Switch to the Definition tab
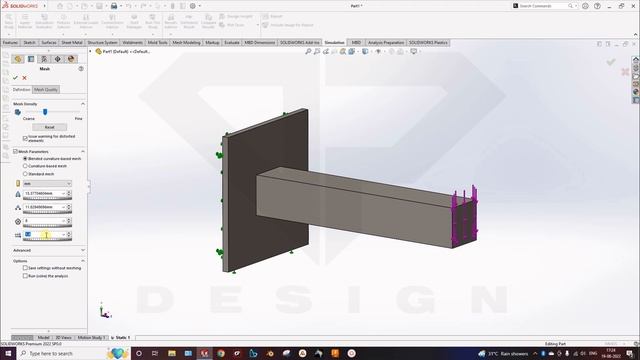Image resolution: width=640 pixels, height=360 pixels. [x=22, y=89]
